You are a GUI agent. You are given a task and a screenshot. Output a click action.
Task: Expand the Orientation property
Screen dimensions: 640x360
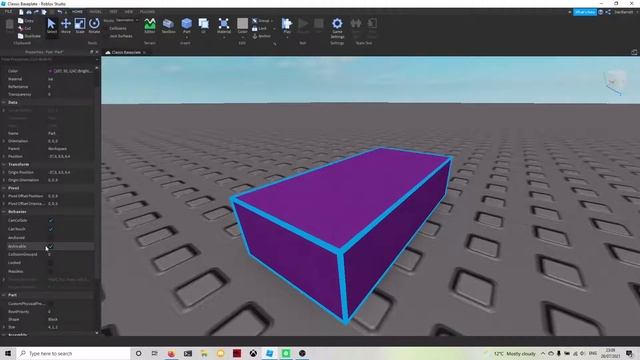point(4,141)
